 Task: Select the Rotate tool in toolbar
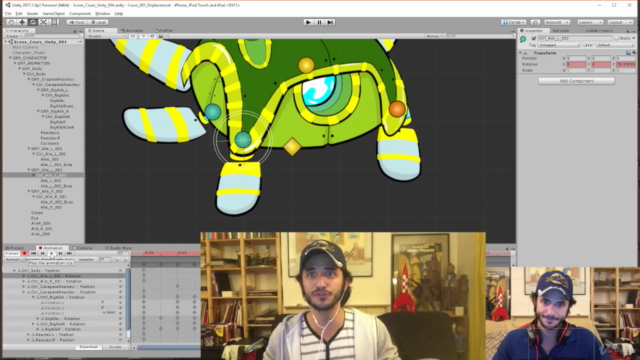coord(33,22)
